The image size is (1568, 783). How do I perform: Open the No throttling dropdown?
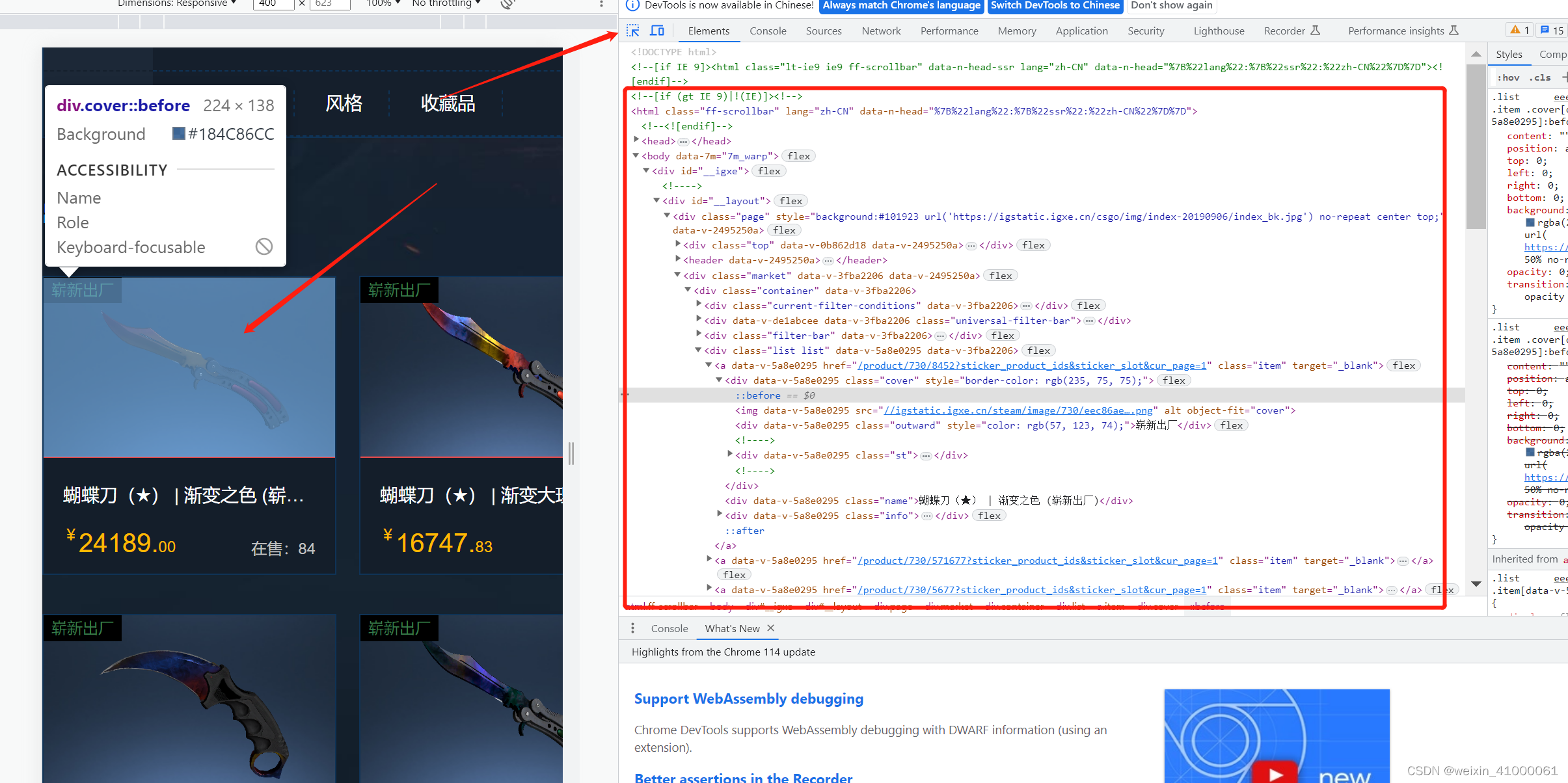click(446, 4)
